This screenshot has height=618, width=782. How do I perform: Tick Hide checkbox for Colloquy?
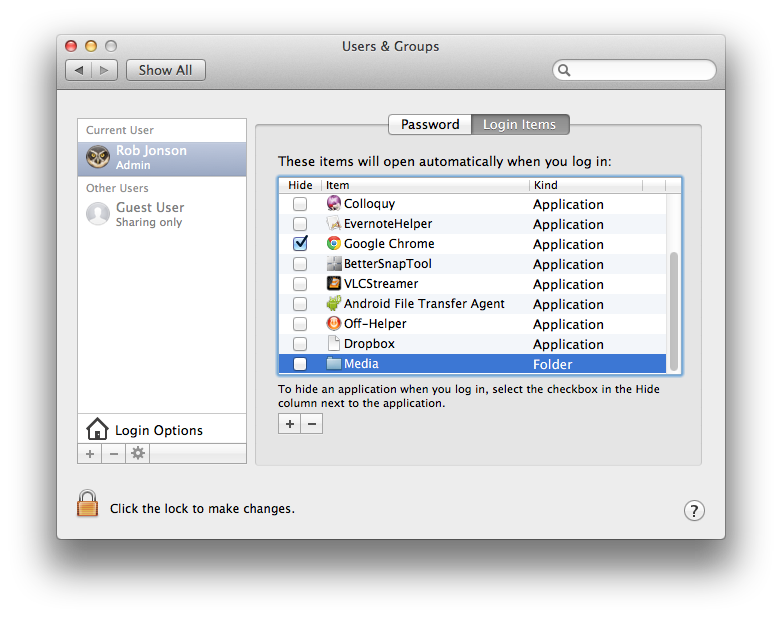(x=300, y=204)
